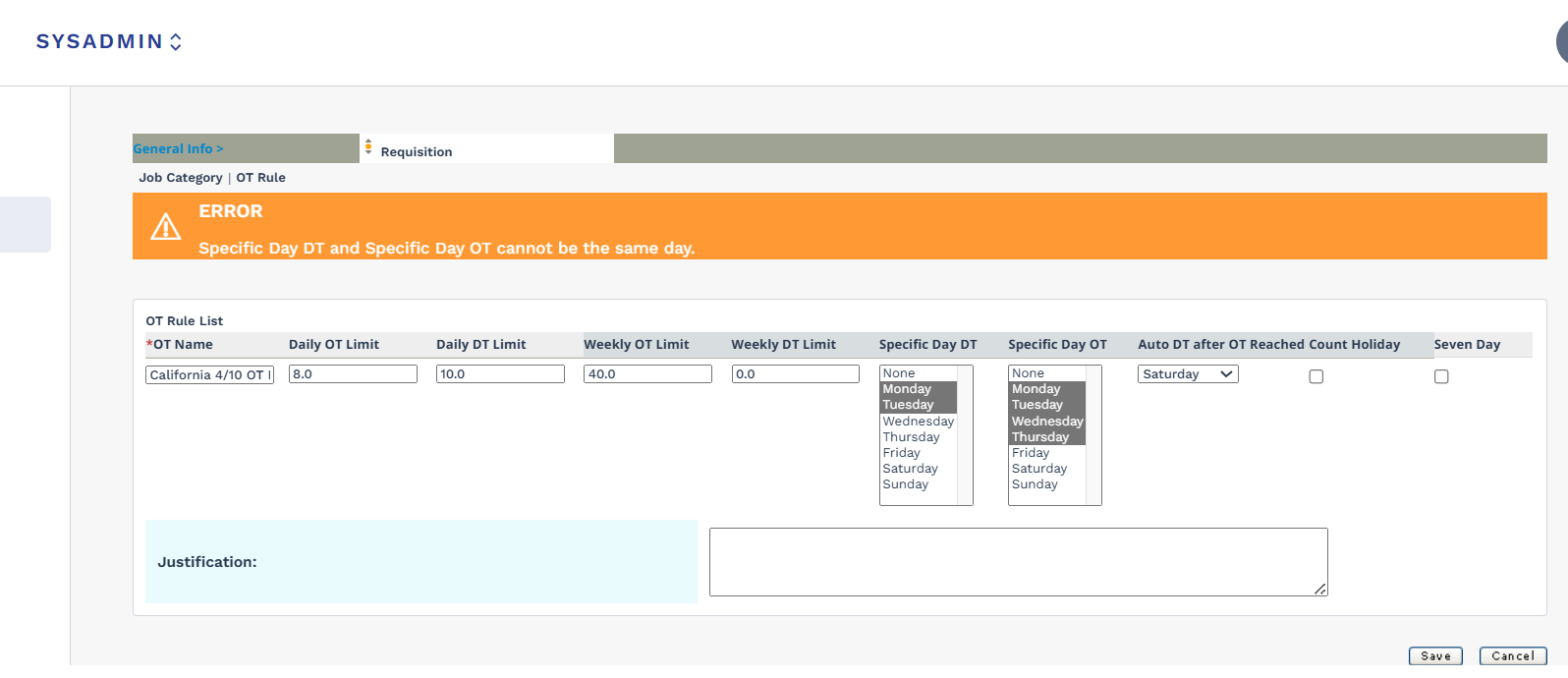Select Friday in the Specific Day OT list
1568x678 pixels.
click(x=1047, y=453)
